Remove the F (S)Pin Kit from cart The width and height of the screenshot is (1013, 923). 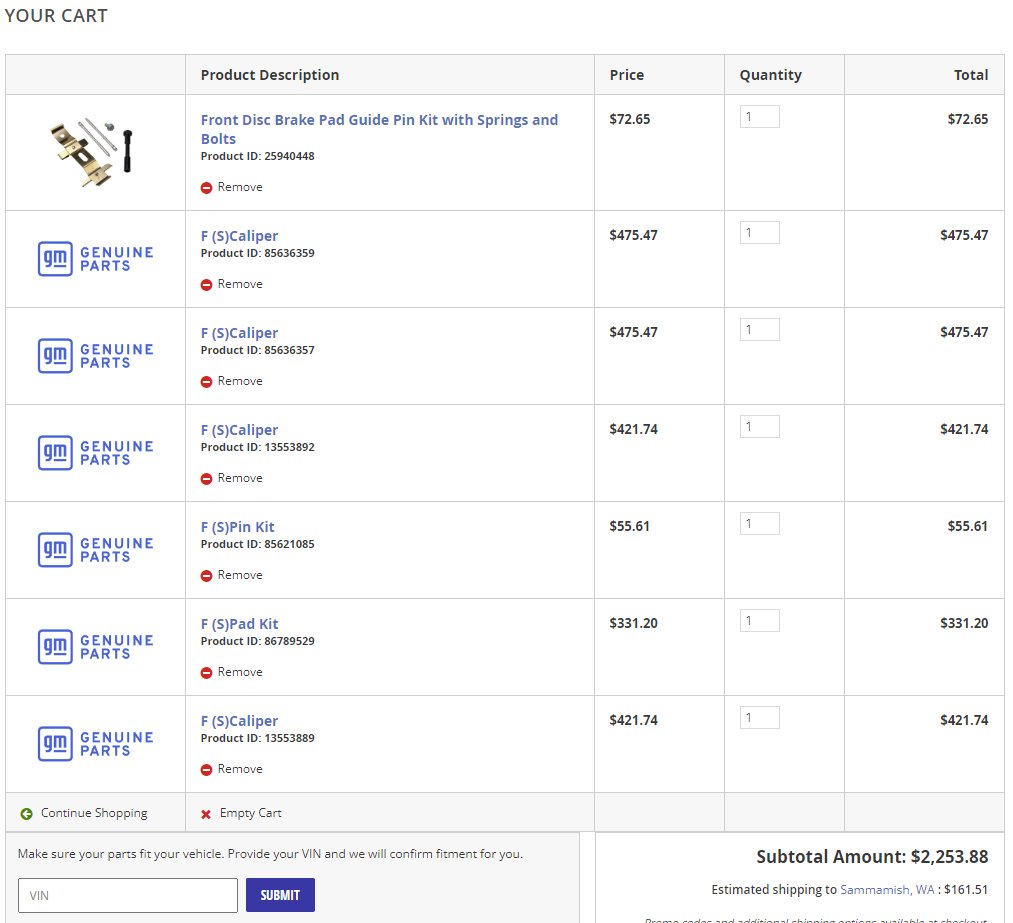231,575
